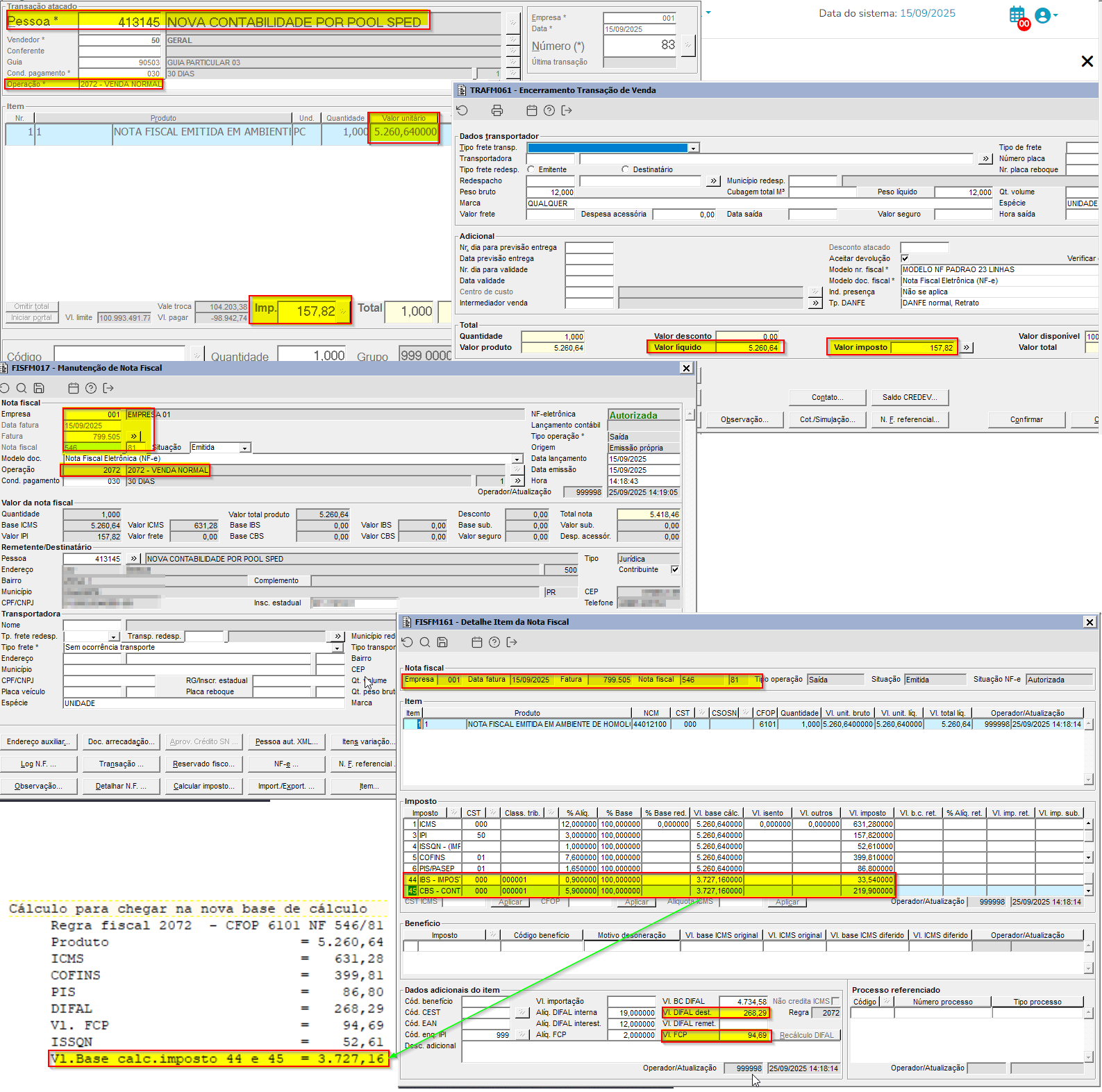Click the save icon in FISFM161 toolbar
This screenshot has height=1092, width=1102.
click(x=442, y=642)
